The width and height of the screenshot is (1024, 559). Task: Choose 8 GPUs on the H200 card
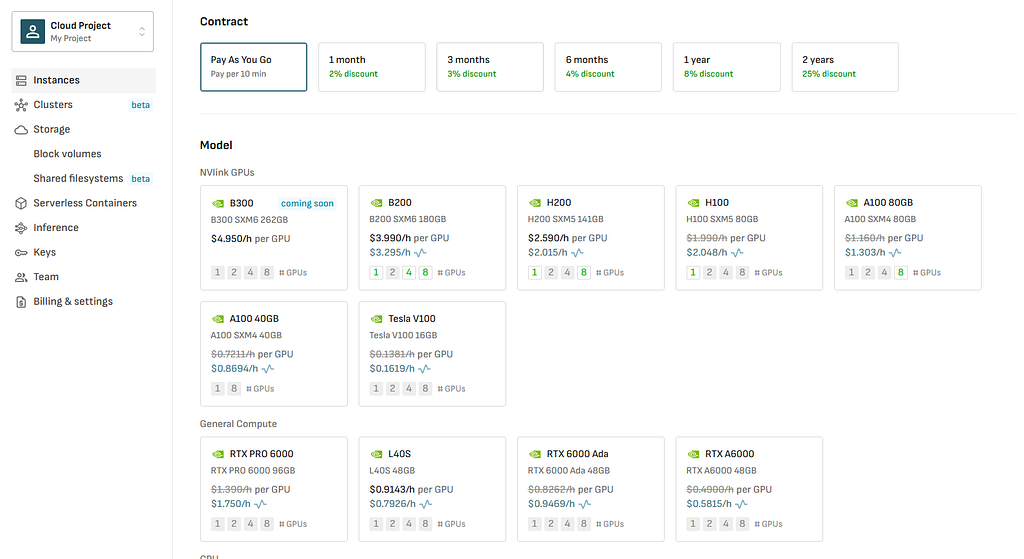point(583,272)
